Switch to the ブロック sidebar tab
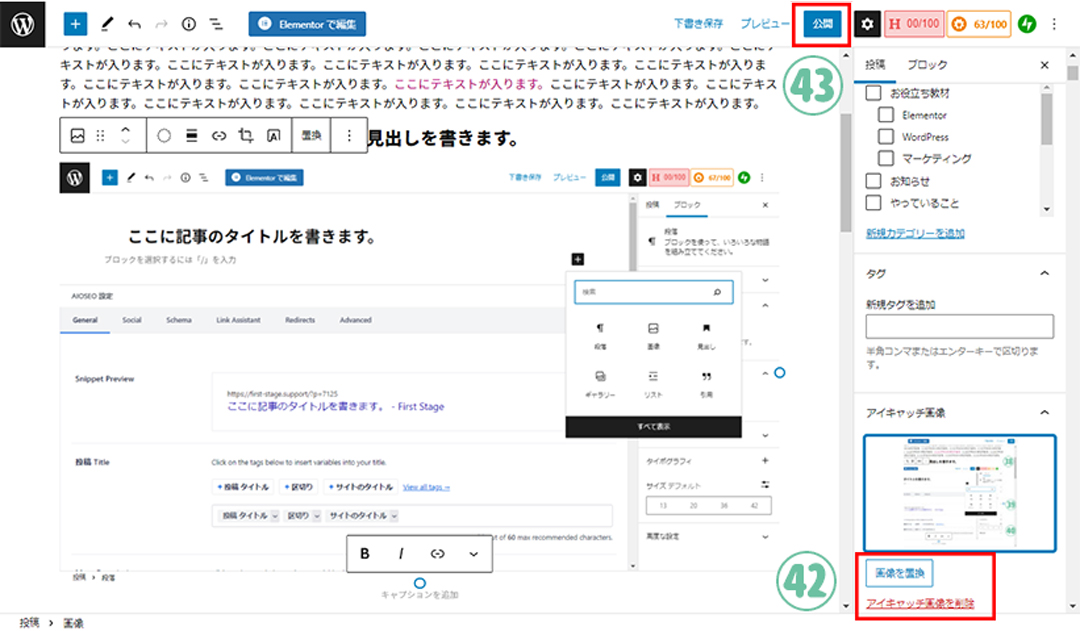Image resolution: width=1080 pixels, height=631 pixels. tap(926, 65)
